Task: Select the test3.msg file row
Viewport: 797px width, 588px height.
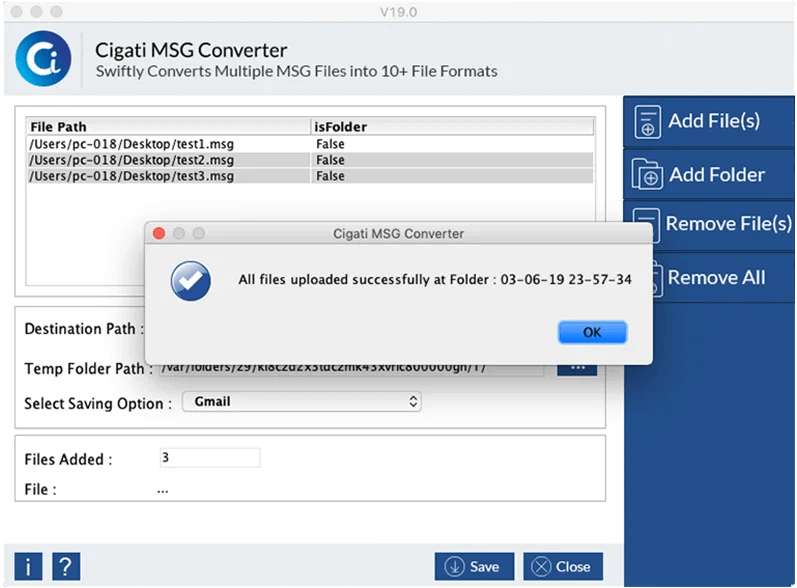Action: tap(310, 176)
